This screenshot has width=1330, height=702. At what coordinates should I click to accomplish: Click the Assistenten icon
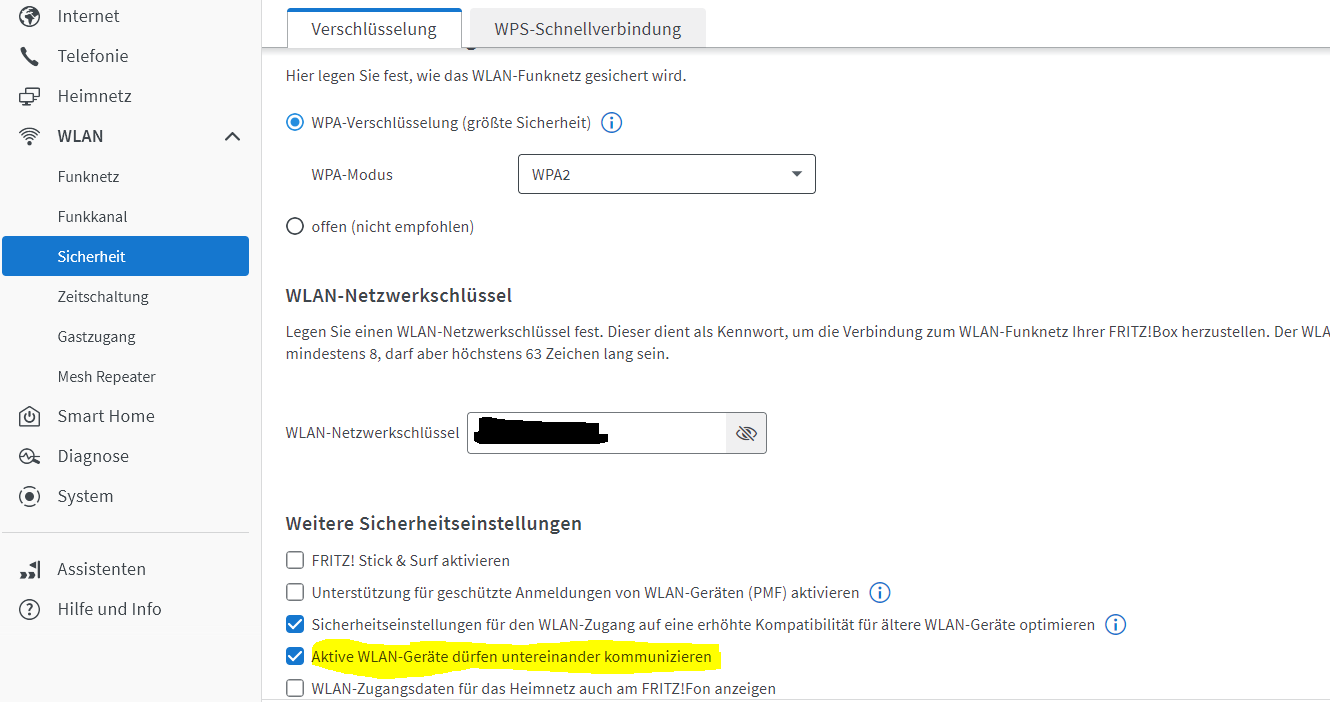point(30,569)
